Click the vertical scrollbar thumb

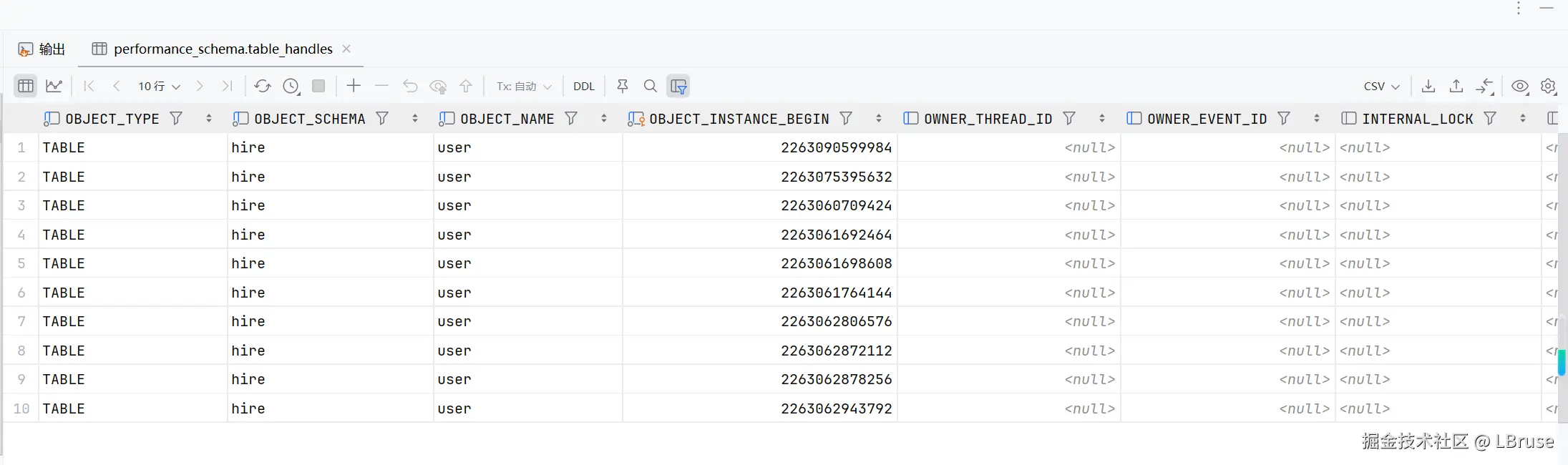pos(1562,362)
